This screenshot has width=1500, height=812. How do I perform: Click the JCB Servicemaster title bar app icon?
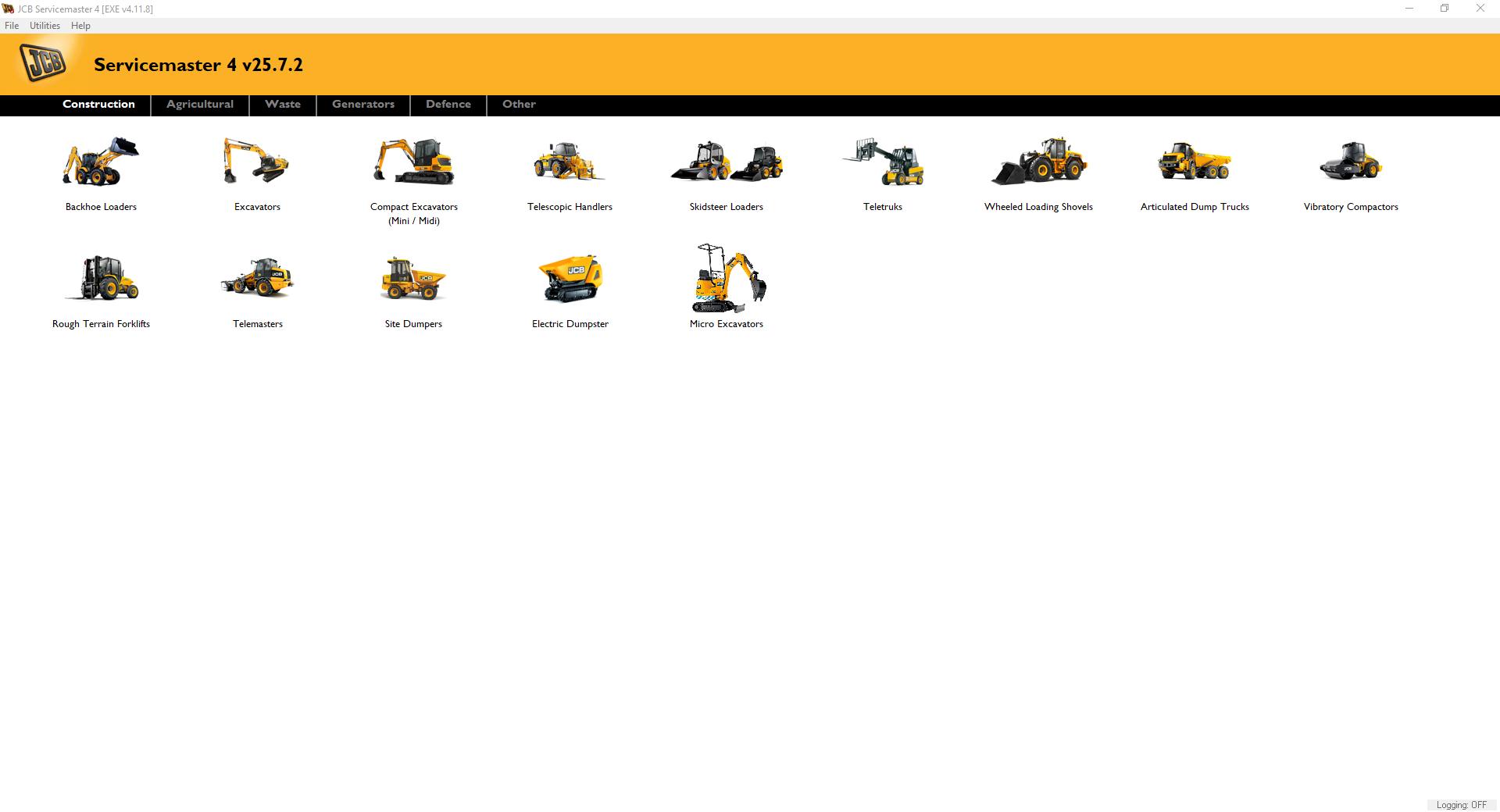point(9,9)
